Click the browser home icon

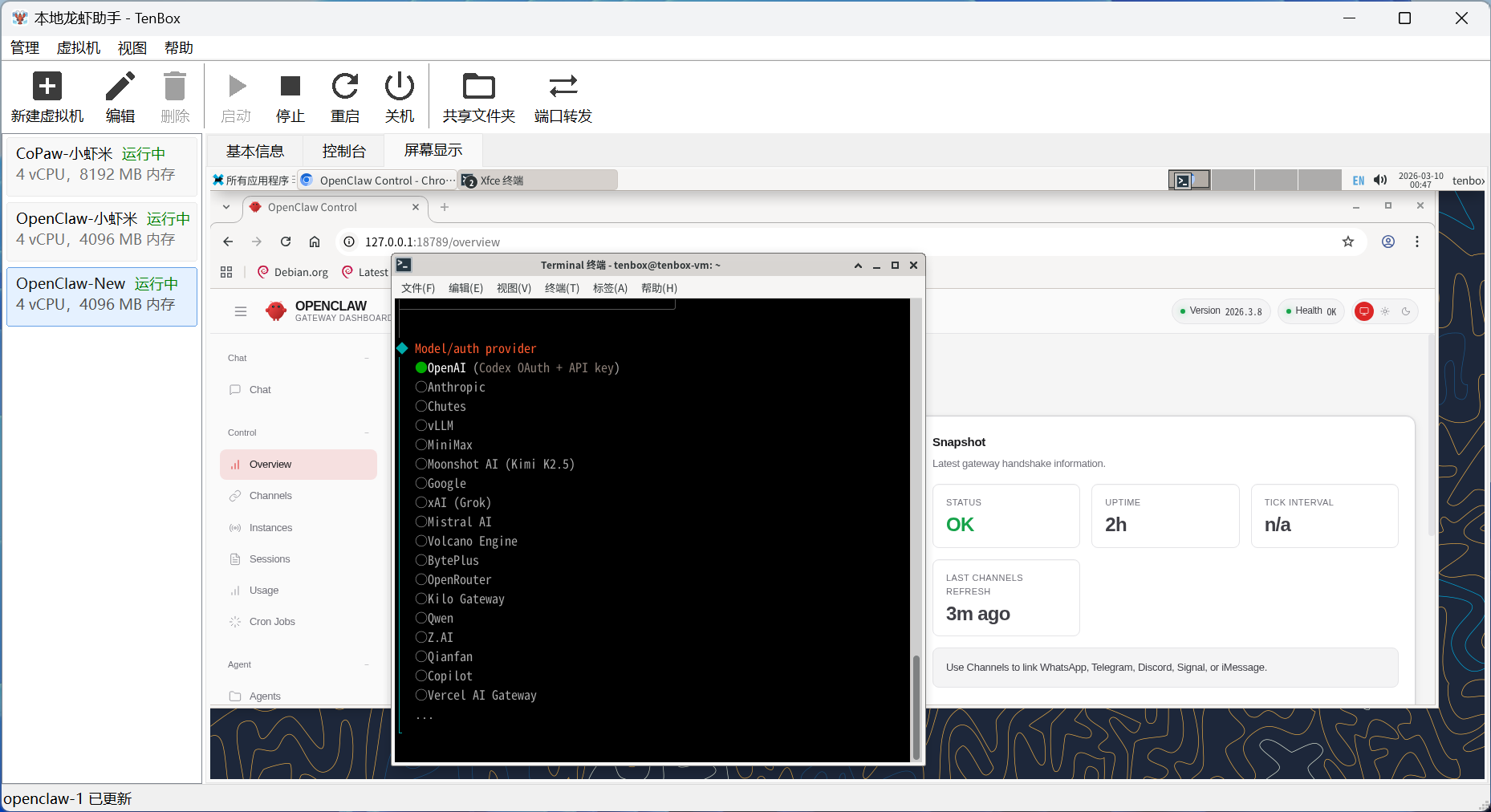(315, 242)
